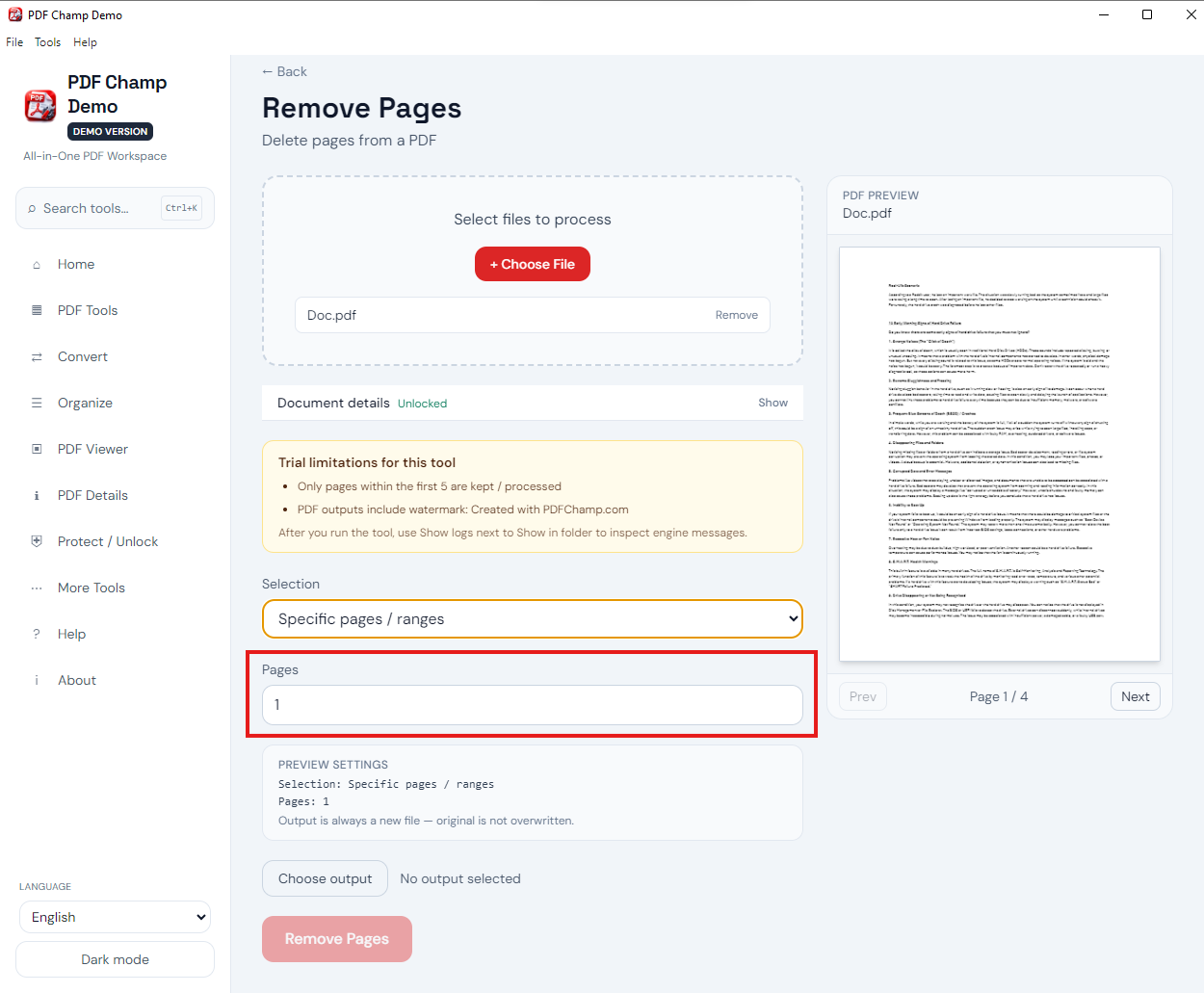Click the Page 1 / 4 indicator
This screenshot has width=1204, height=993.
click(999, 696)
